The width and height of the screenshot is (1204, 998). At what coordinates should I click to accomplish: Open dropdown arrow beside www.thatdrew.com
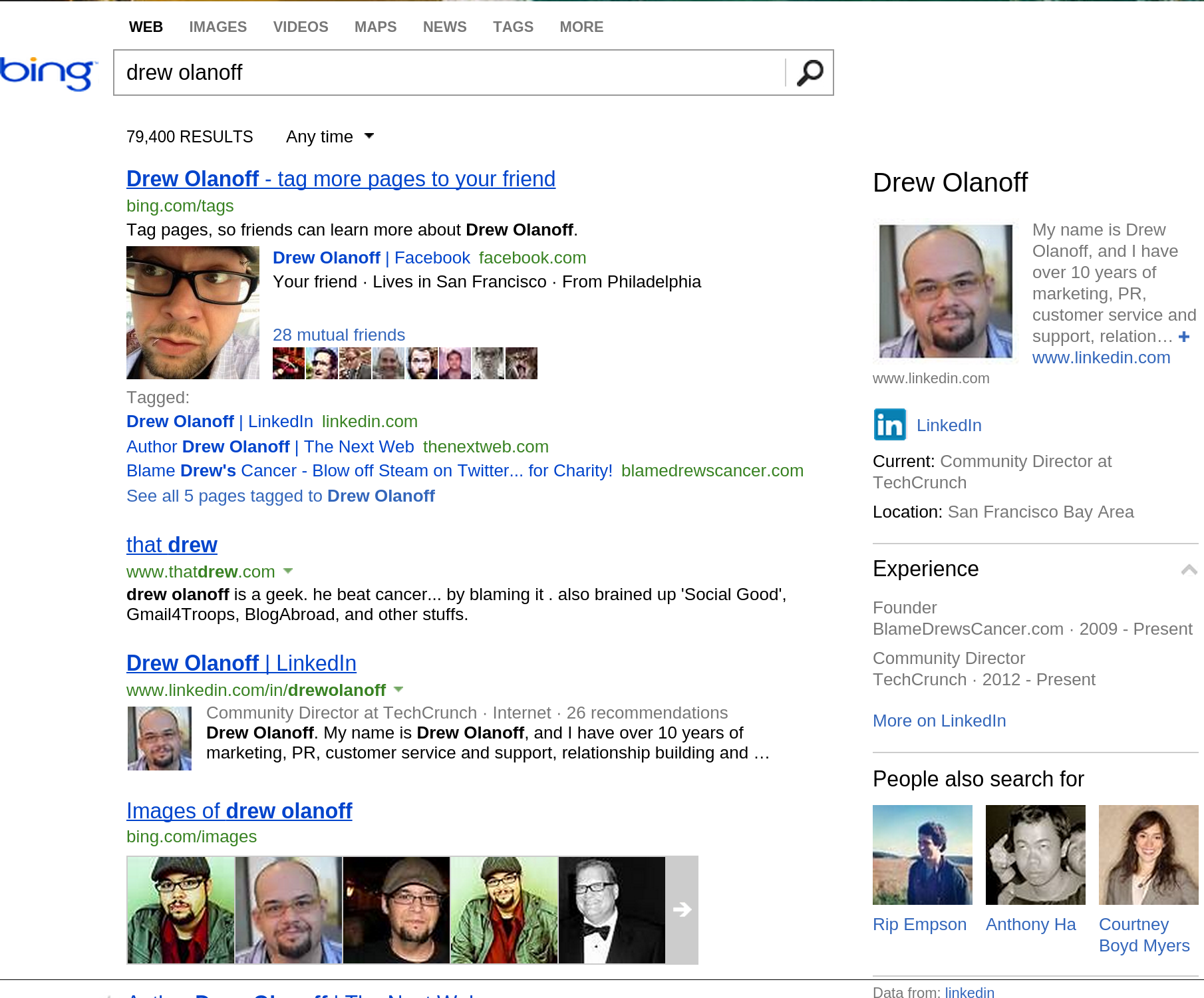click(x=288, y=571)
